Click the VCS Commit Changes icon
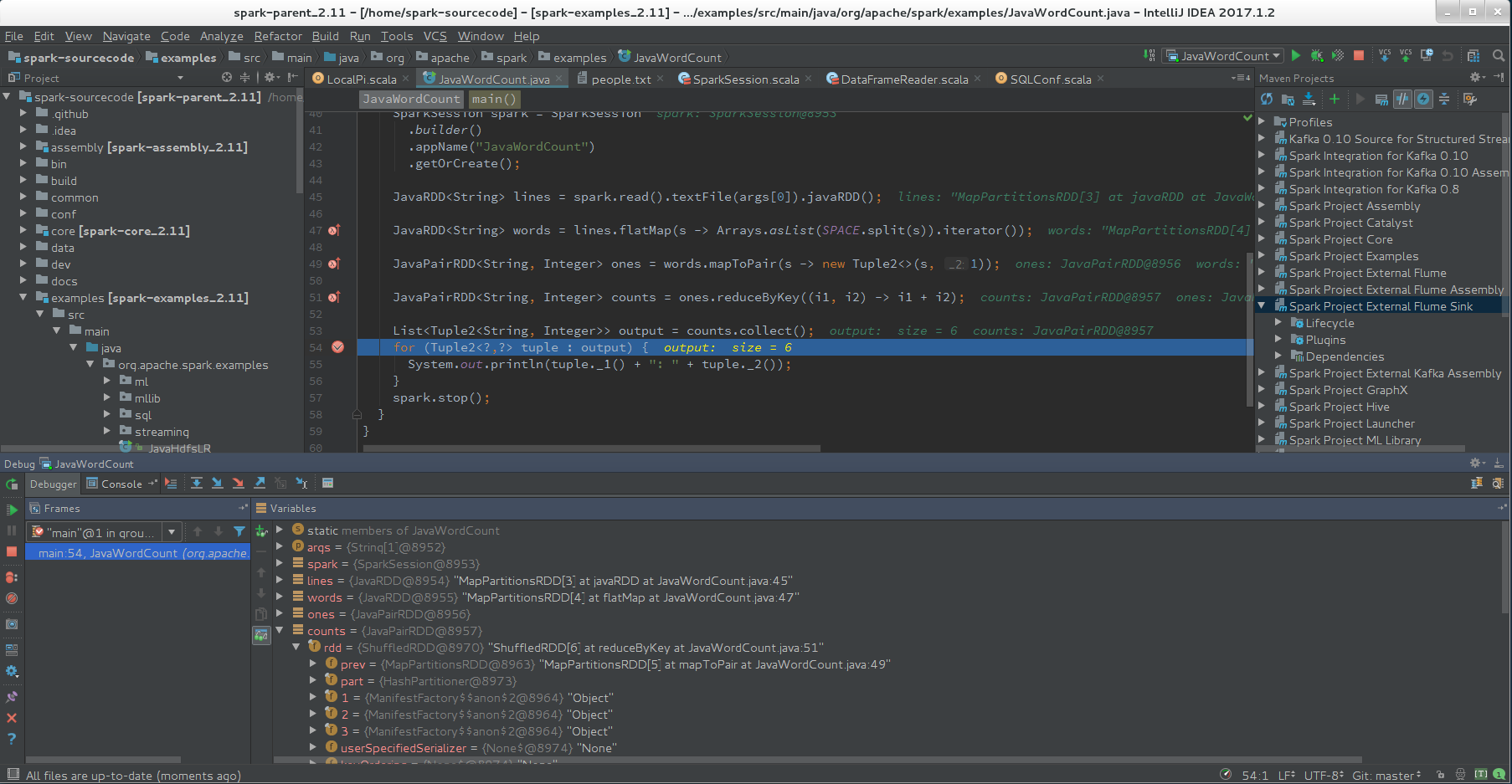 click(x=1406, y=56)
